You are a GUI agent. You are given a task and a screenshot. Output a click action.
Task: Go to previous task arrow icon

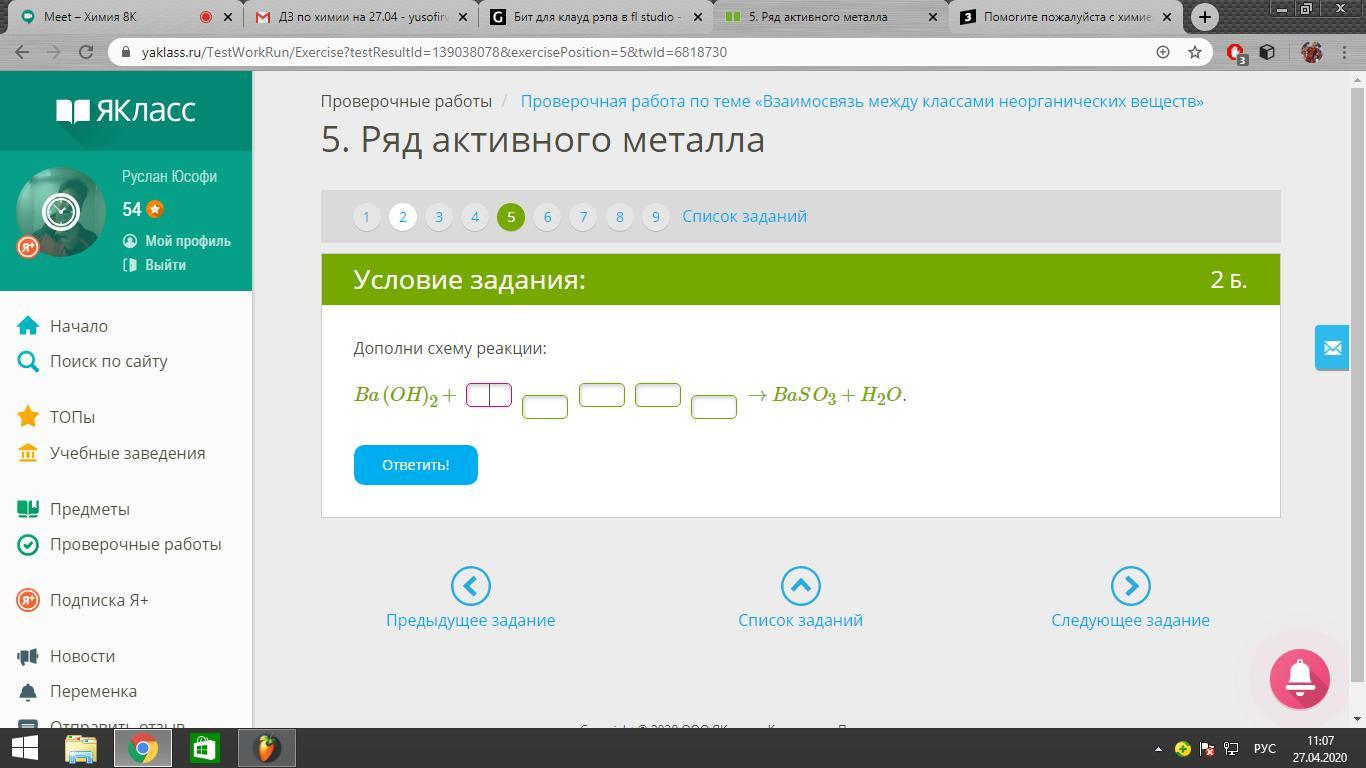(470, 586)
